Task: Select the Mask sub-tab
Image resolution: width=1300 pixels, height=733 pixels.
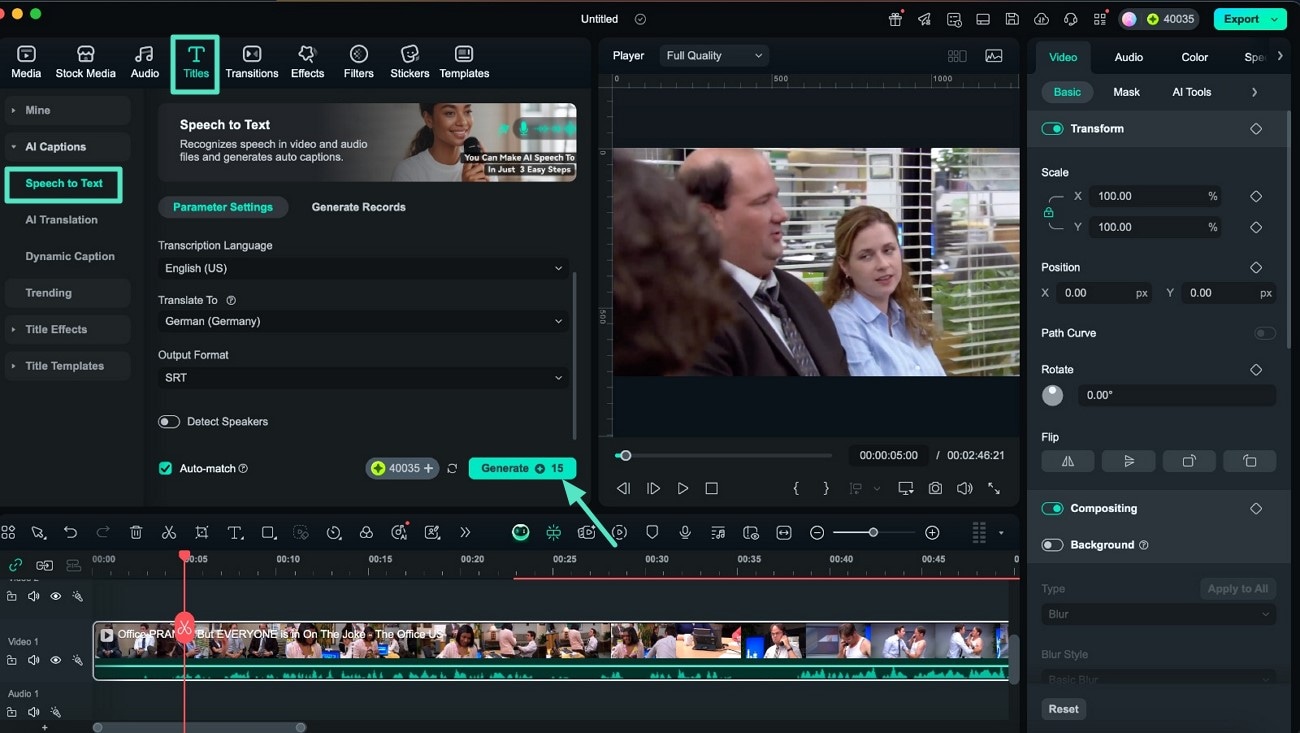Action: (x=1126, y=92)
